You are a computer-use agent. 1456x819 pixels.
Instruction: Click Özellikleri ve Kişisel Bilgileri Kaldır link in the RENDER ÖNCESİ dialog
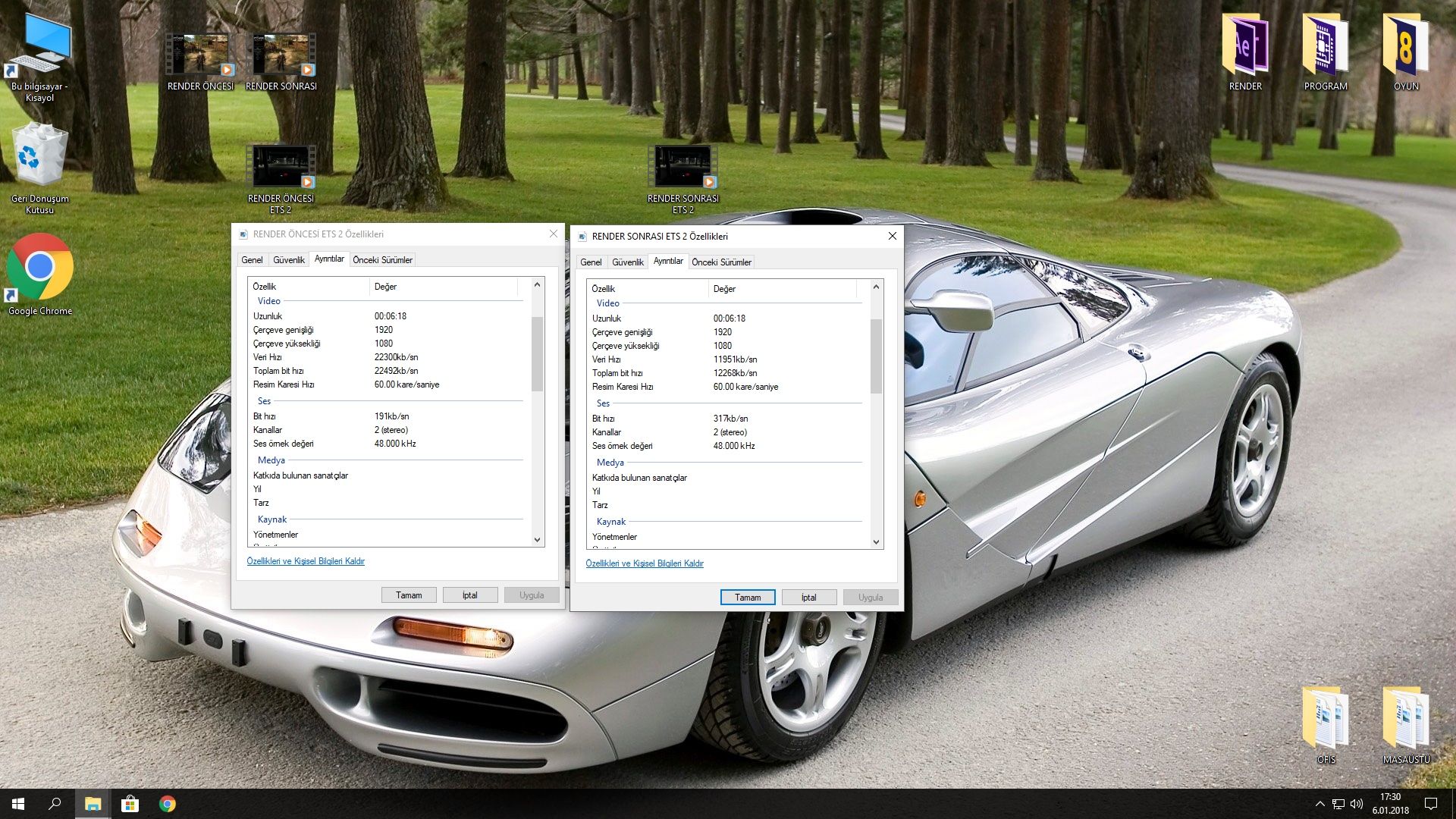(306, 562)
